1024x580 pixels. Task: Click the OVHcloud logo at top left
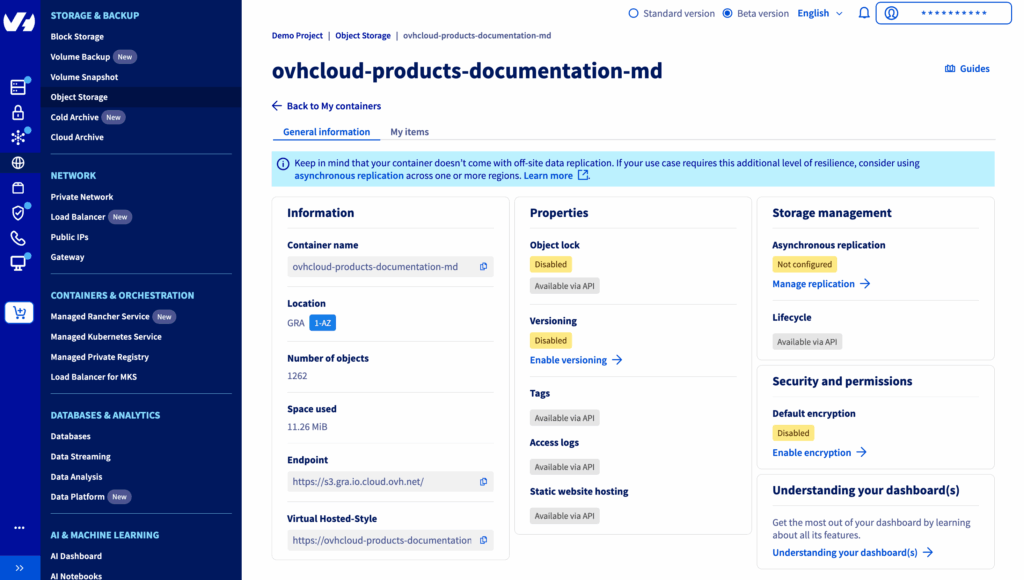pyautogui.click(x=18, y=23)
